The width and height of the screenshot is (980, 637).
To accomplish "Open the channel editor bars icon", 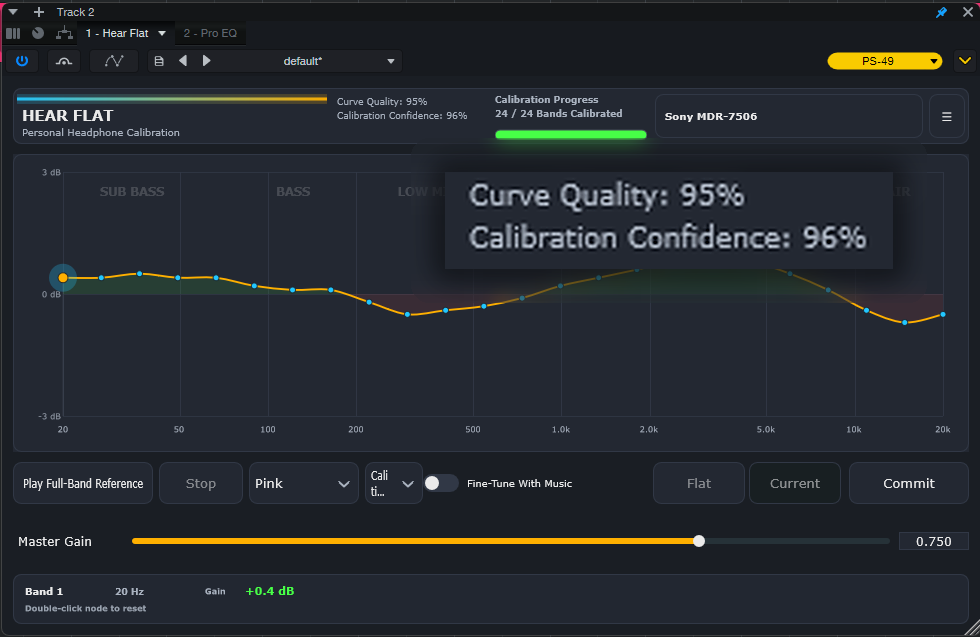I will click(x=13, y=33).
